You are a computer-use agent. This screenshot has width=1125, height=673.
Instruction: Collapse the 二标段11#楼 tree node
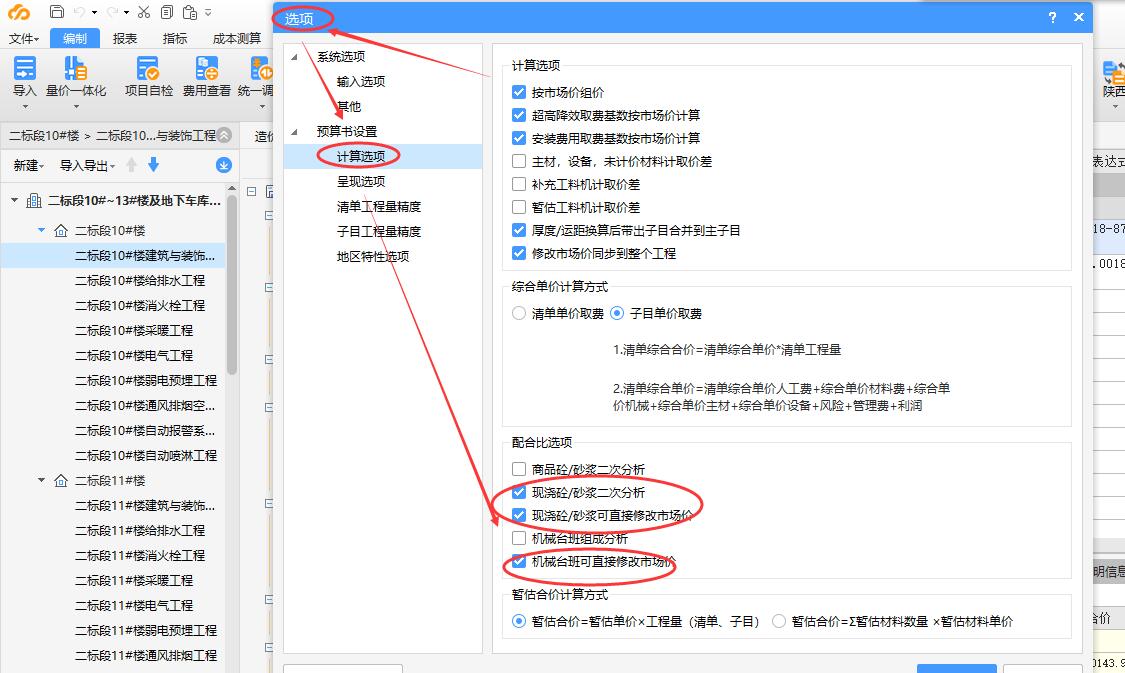[x=42, y=480]
